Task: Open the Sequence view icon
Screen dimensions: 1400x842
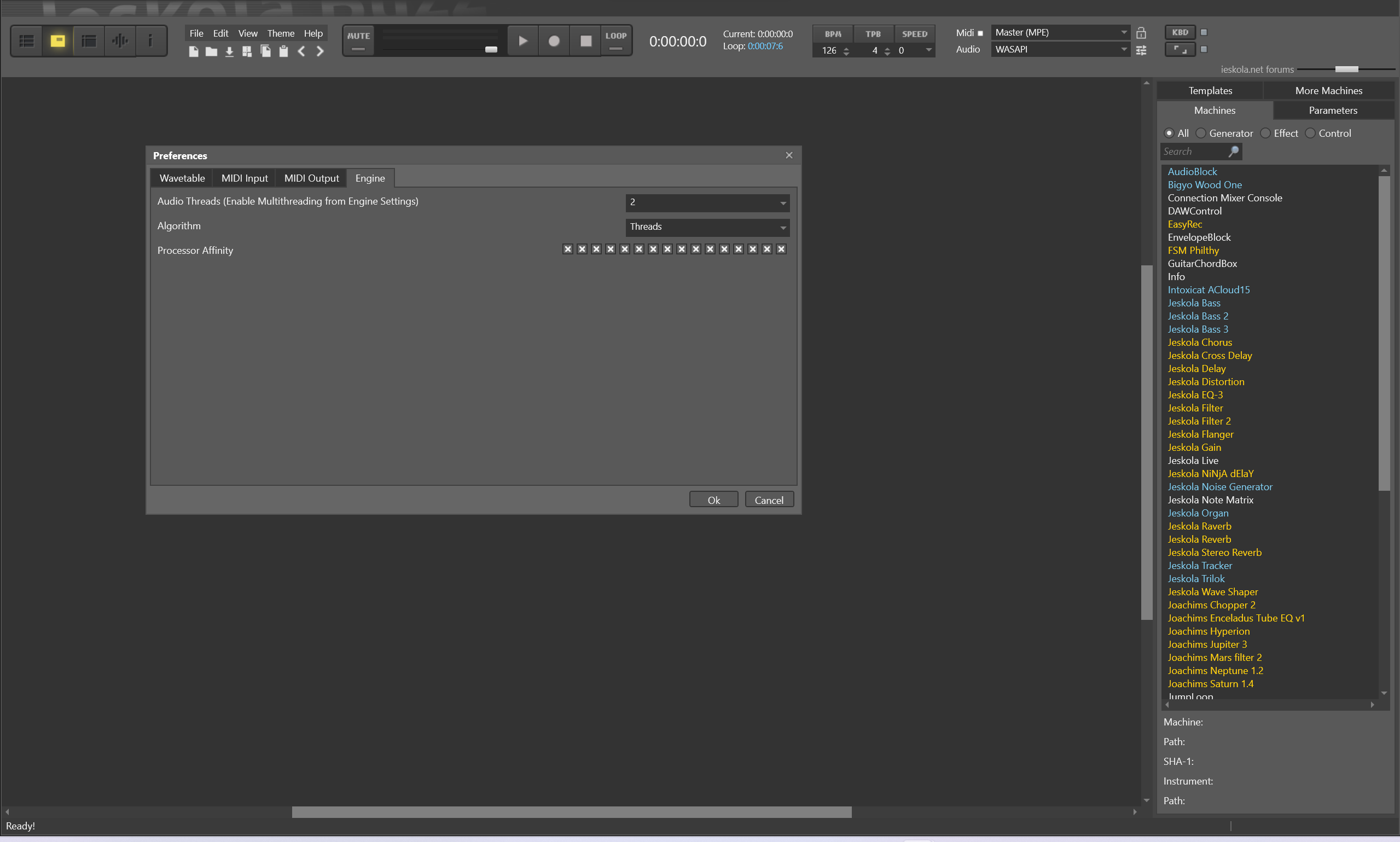Action: (89, 41)
